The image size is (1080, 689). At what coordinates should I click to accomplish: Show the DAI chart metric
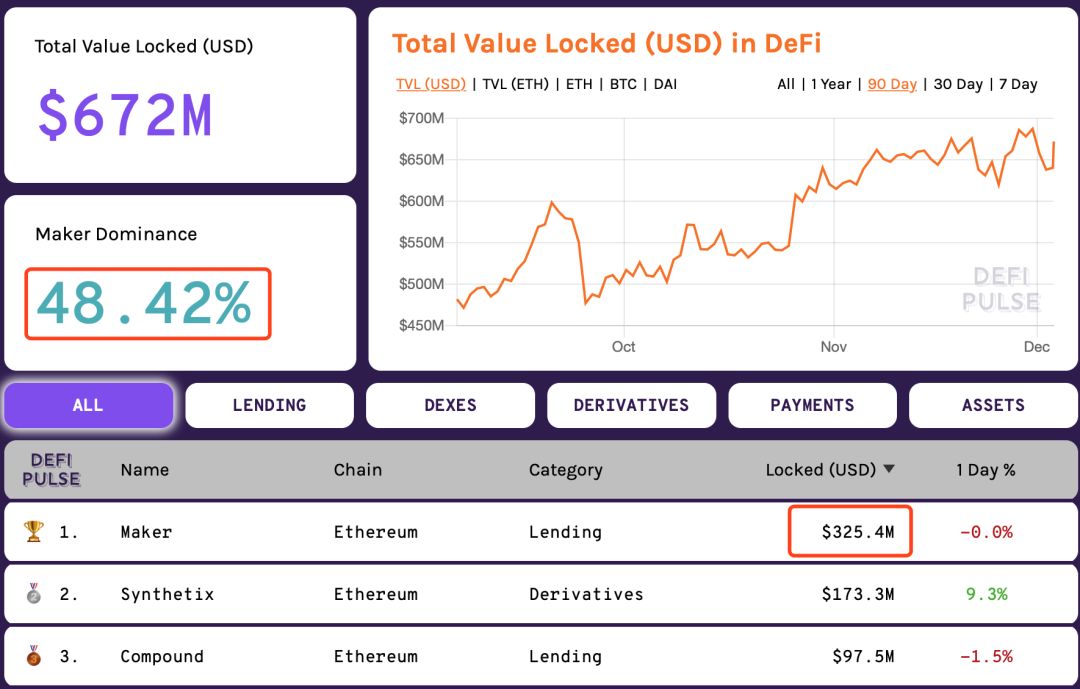pyautogui.click(x=665, y=84)
